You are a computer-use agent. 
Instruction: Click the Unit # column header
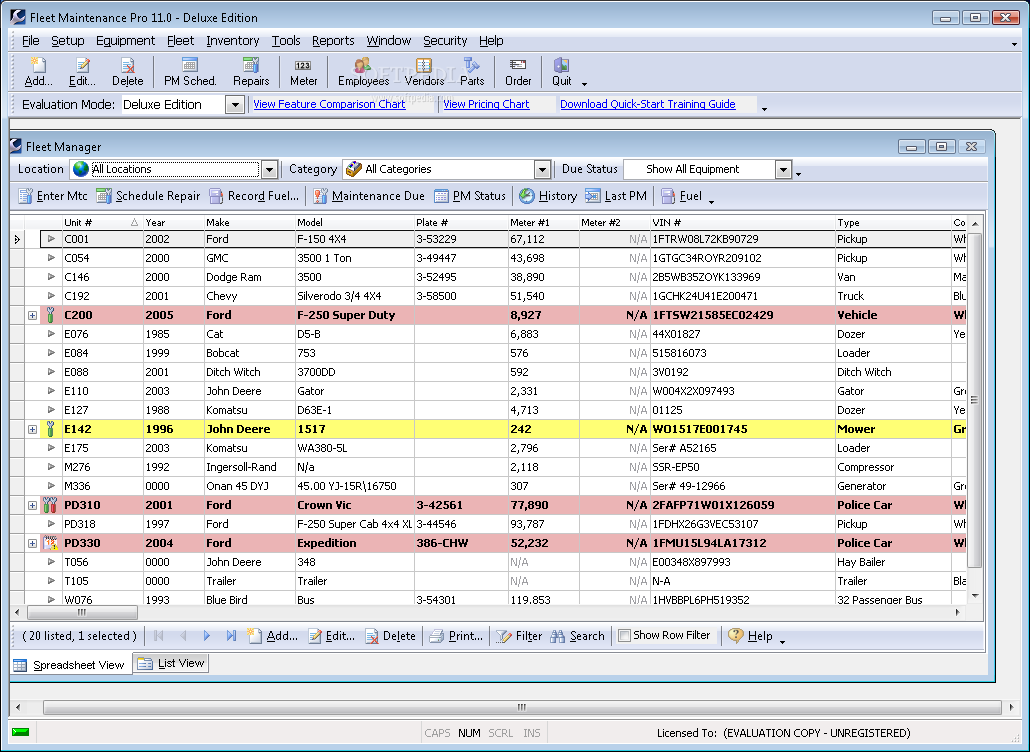90,222
